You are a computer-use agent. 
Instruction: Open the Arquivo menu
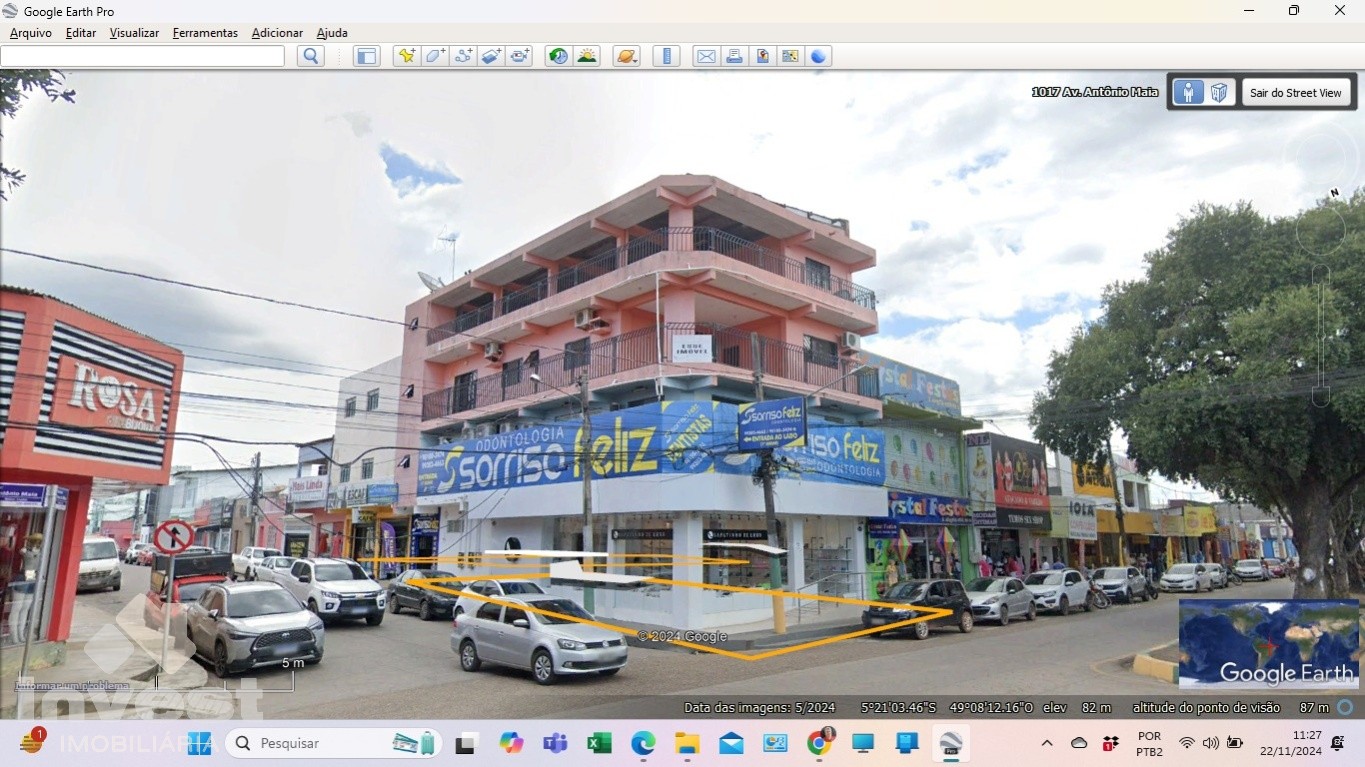pos(31,33)
